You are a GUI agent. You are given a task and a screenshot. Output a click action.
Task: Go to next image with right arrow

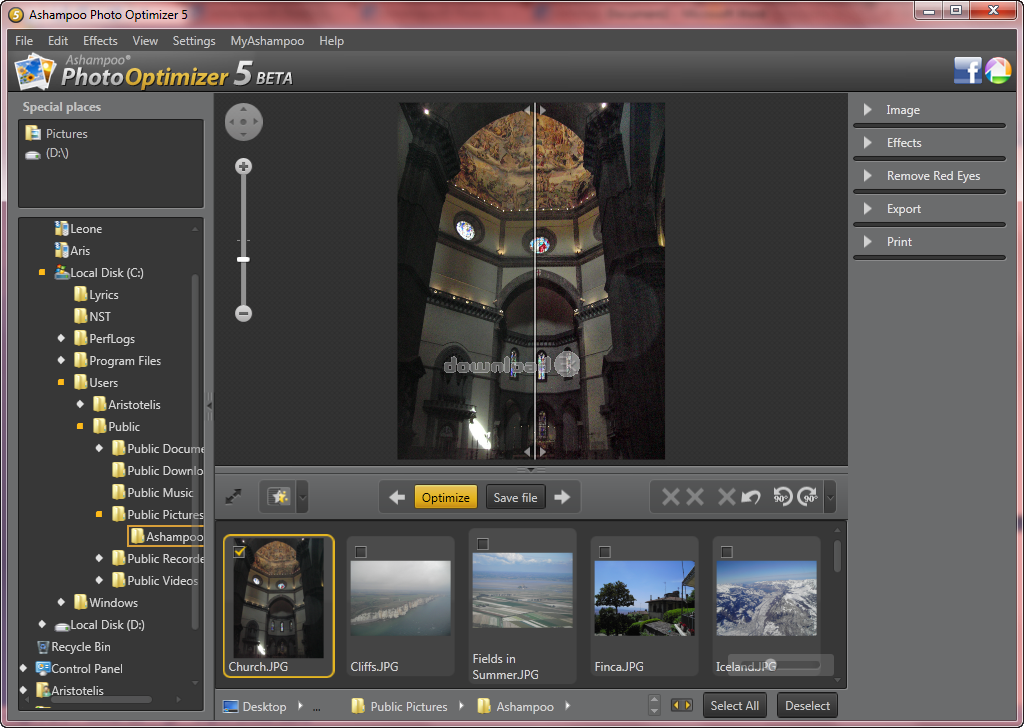tap(562, 498)
